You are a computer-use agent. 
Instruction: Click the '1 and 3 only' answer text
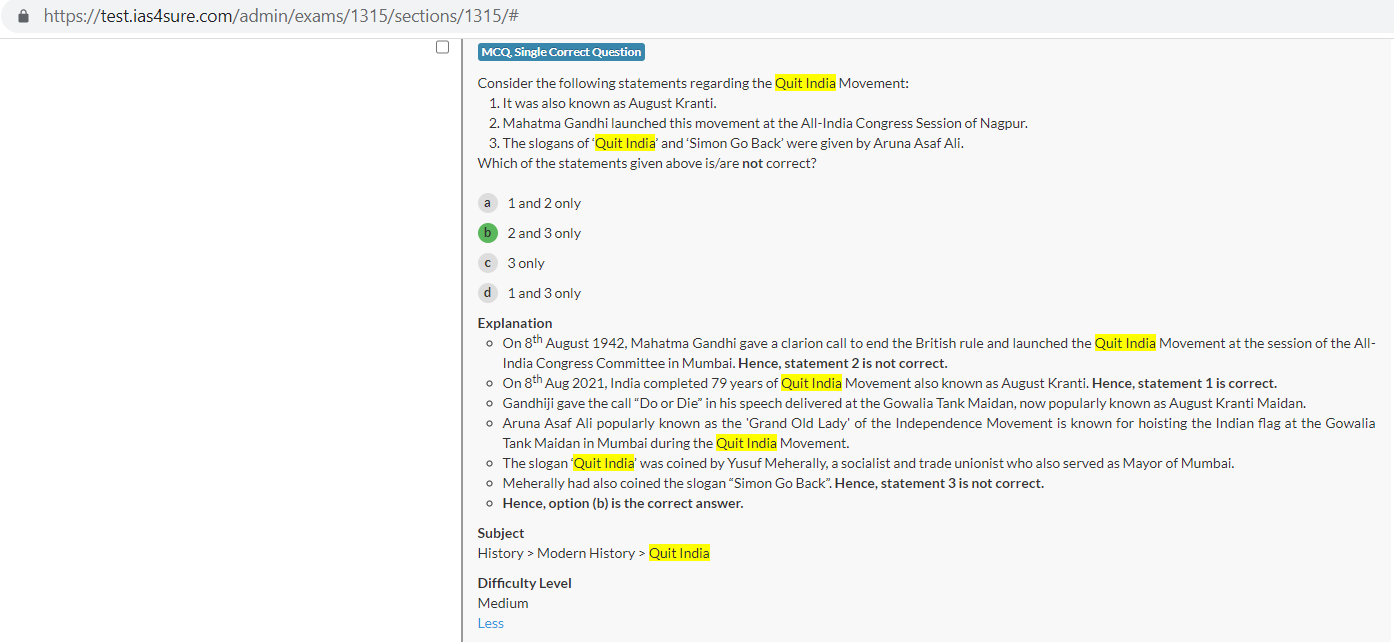tap(544, 293)
